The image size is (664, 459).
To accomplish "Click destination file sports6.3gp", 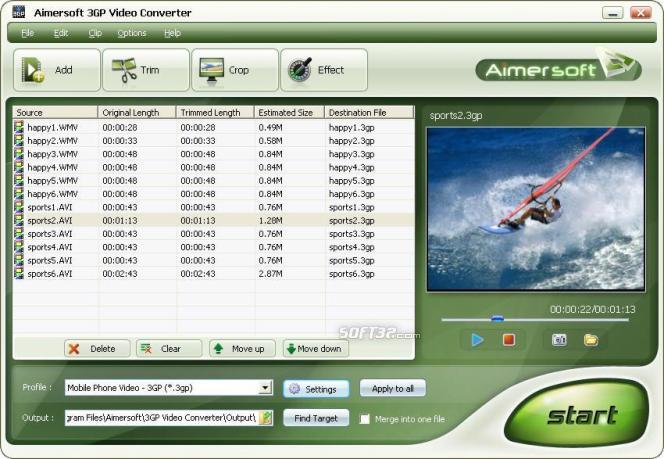I will click(x=351, y=274).
